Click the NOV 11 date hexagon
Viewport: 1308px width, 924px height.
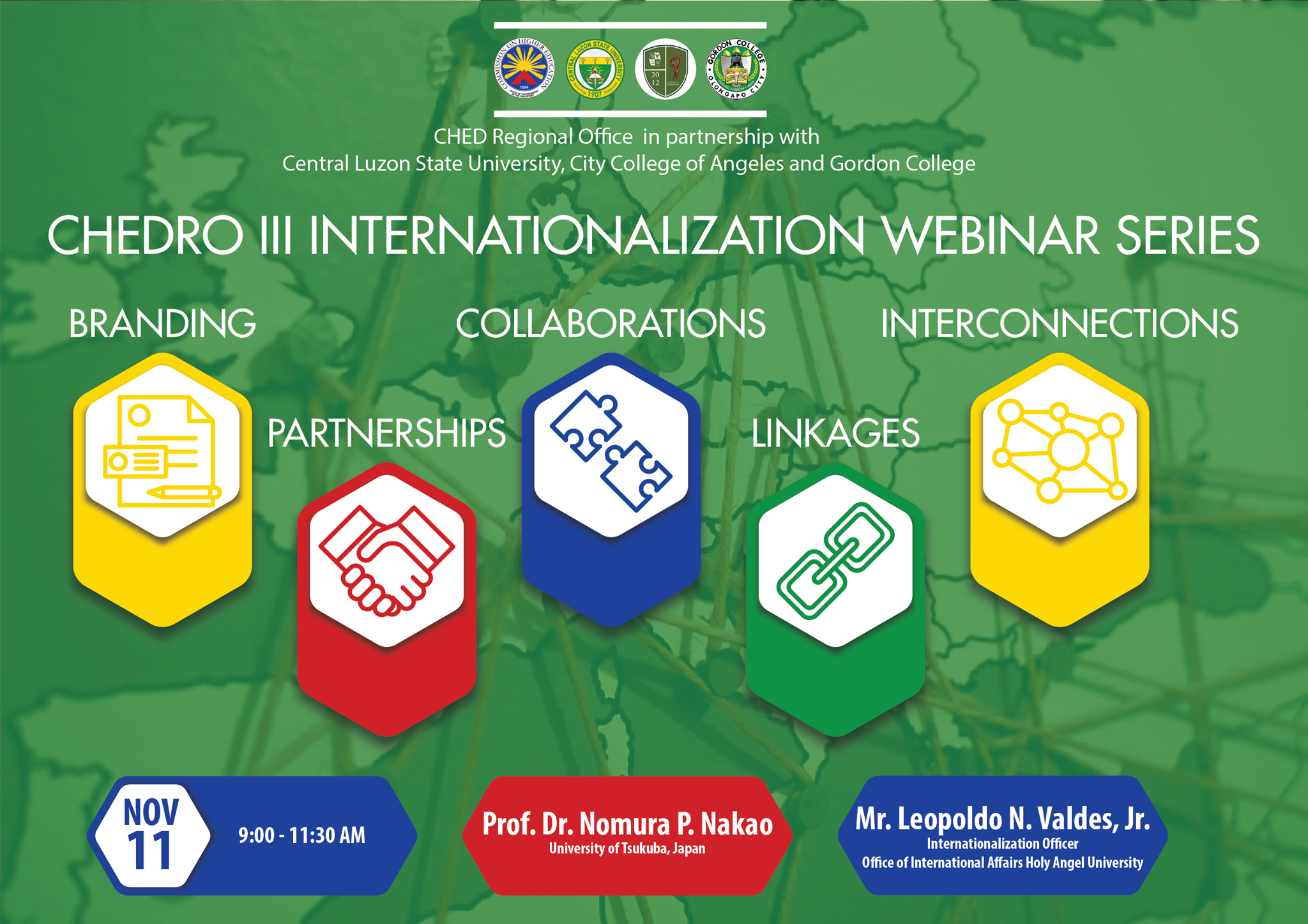point(151,835)
